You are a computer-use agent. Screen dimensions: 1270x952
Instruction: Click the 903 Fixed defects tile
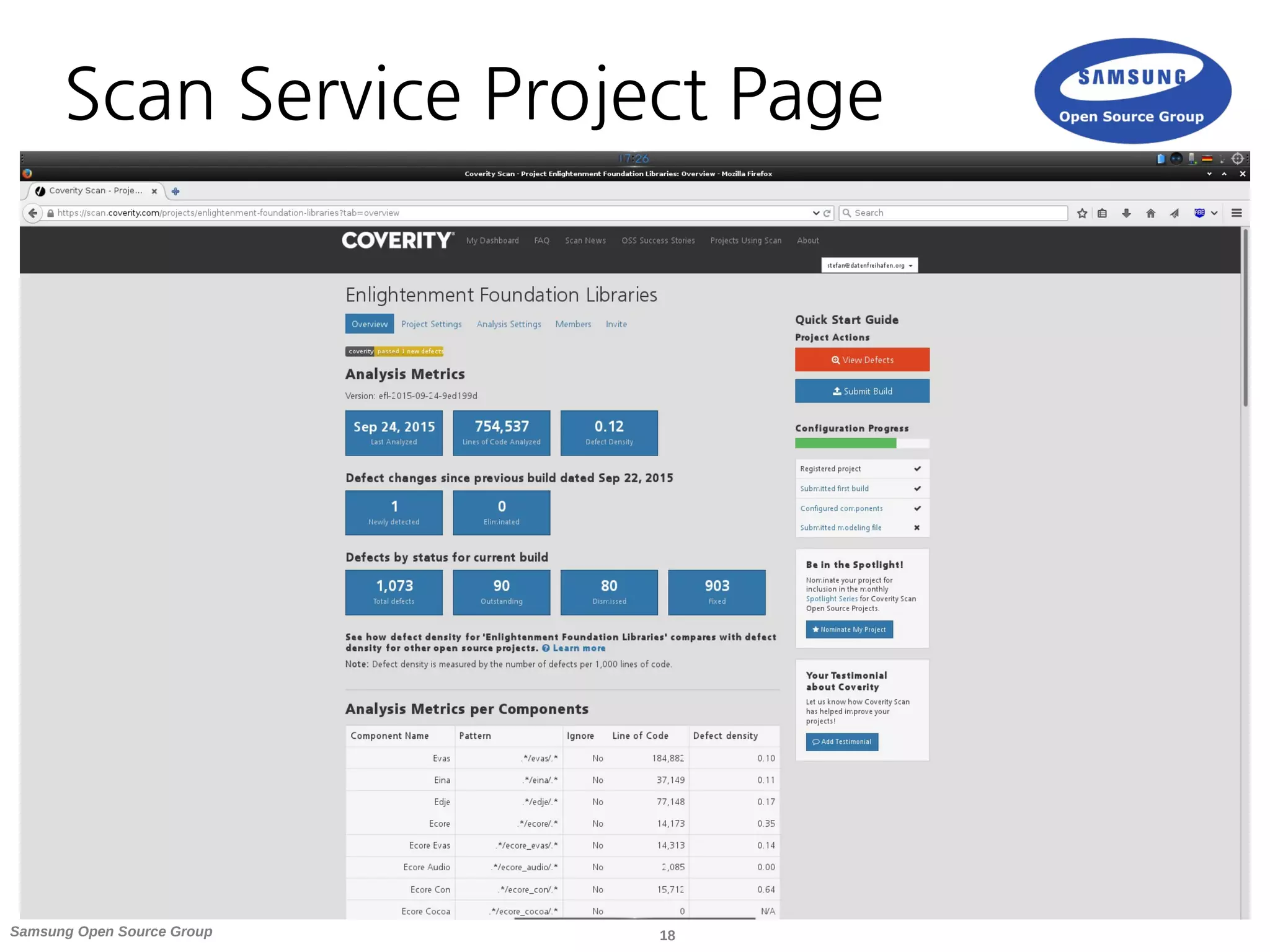pos(717,593)
